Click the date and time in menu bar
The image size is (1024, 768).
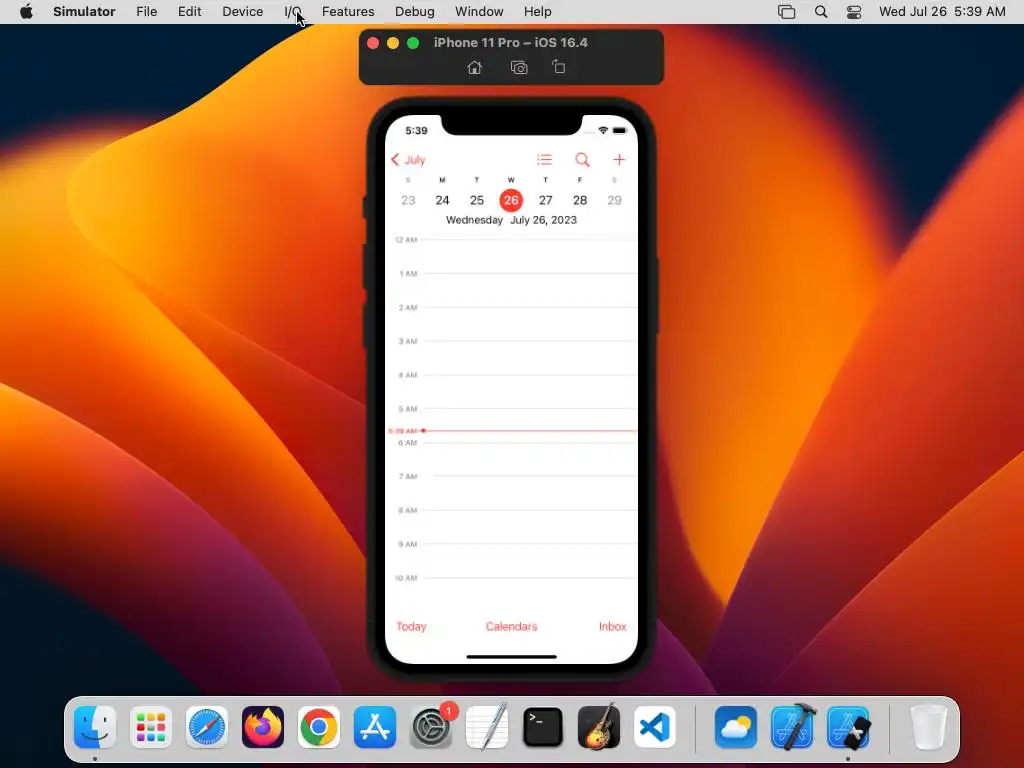pyautogui.click(x=942, y=12)
